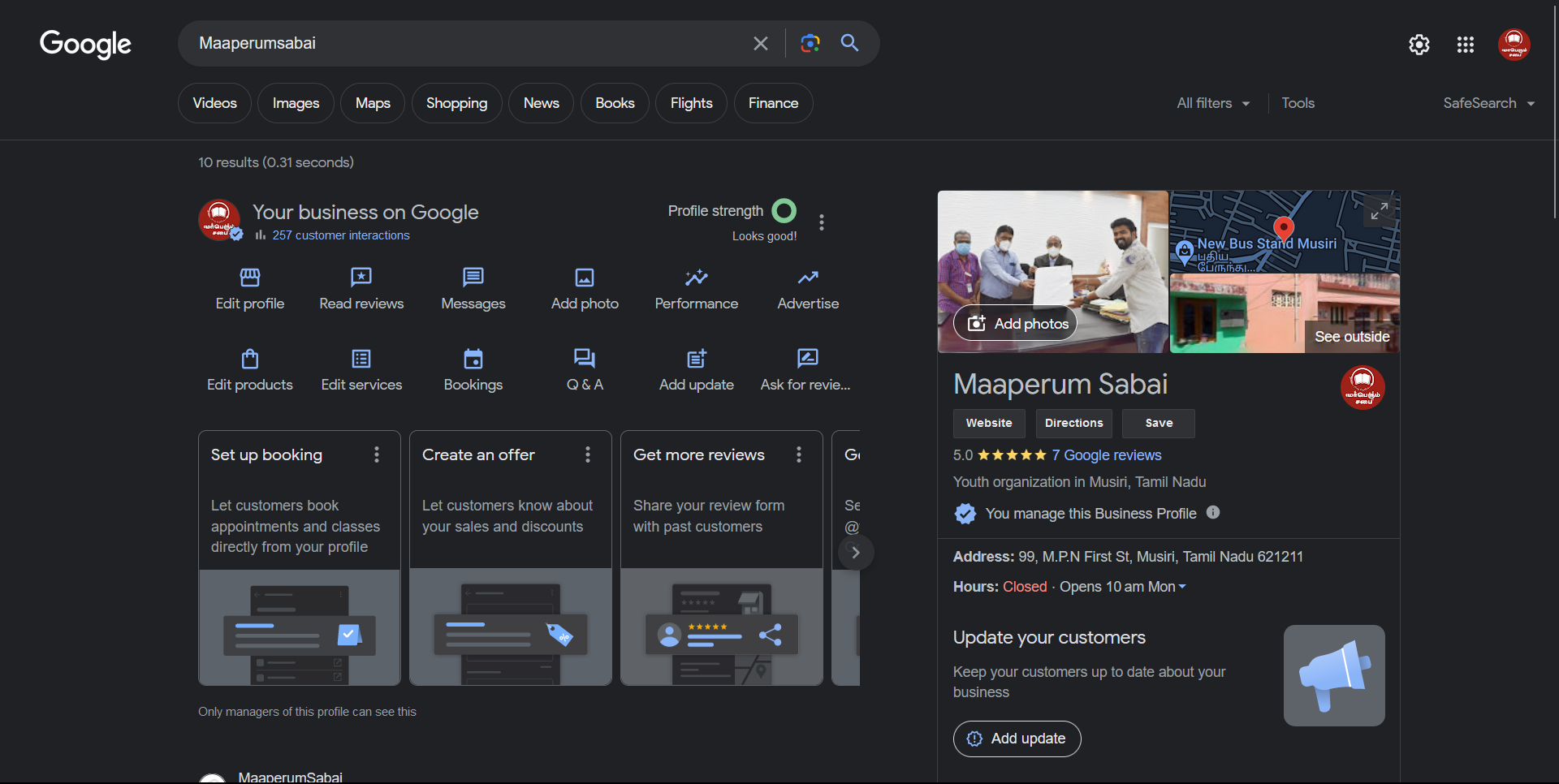Clear the Maaperumsabai search query
This screenshot has width=1559, height=784.
click(x=760, y=43)
